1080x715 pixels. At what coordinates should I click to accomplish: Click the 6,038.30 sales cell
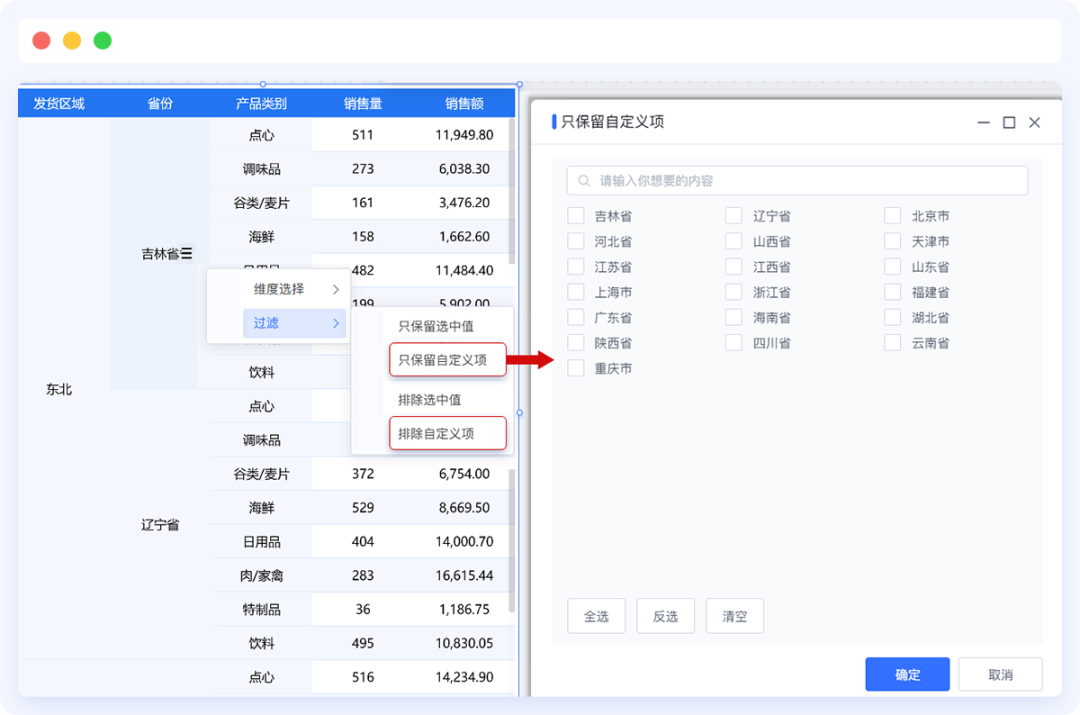[464, 169]
